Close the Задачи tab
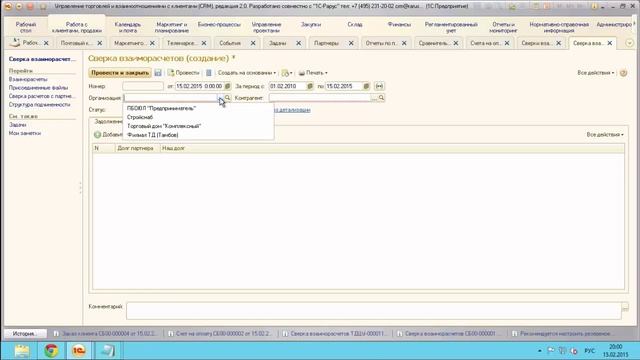Screen dimensions: 640x360 [298, 43]
